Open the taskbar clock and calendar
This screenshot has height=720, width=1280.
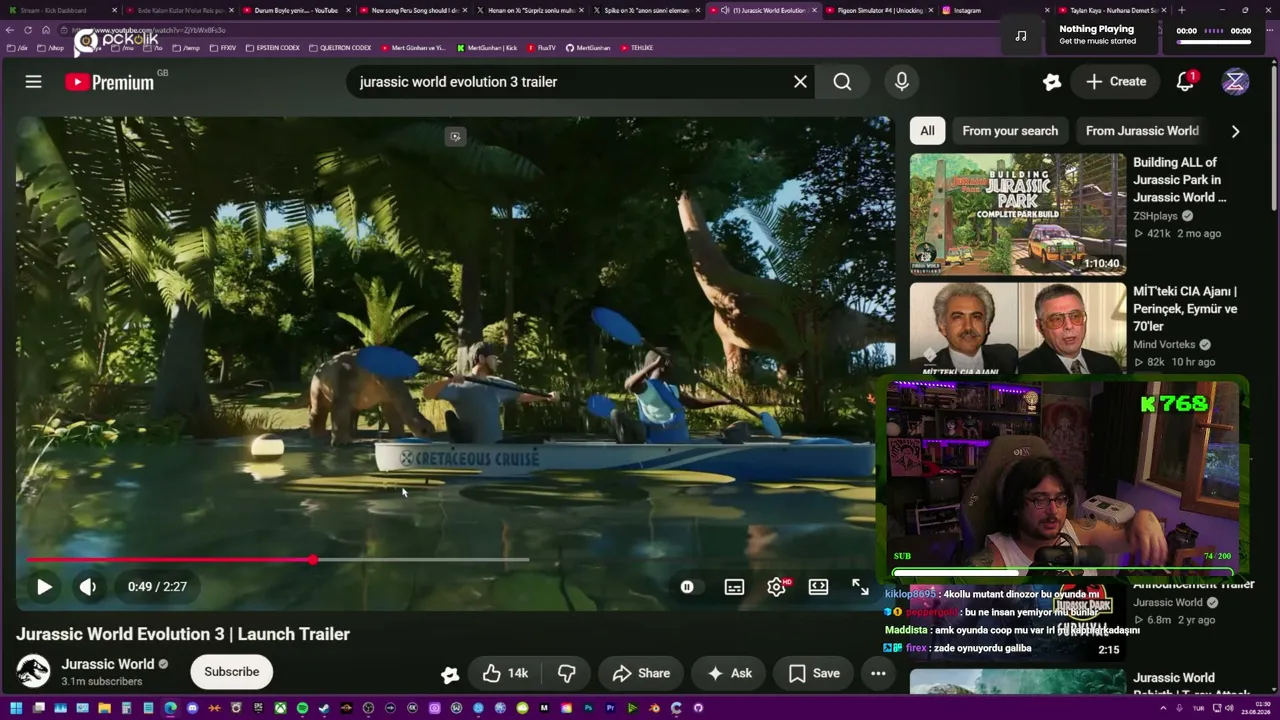[x=1256, y=708]
